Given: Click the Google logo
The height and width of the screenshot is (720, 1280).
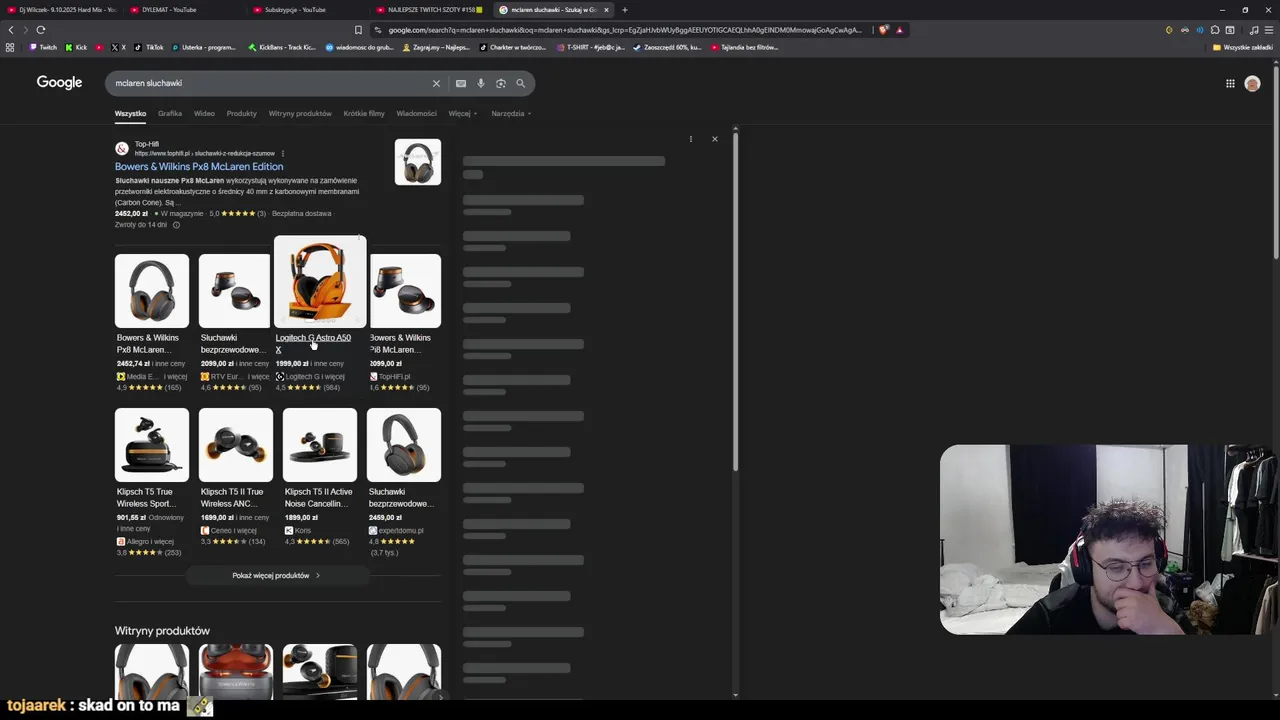Looking at the screenshot, I should (59, 83).
